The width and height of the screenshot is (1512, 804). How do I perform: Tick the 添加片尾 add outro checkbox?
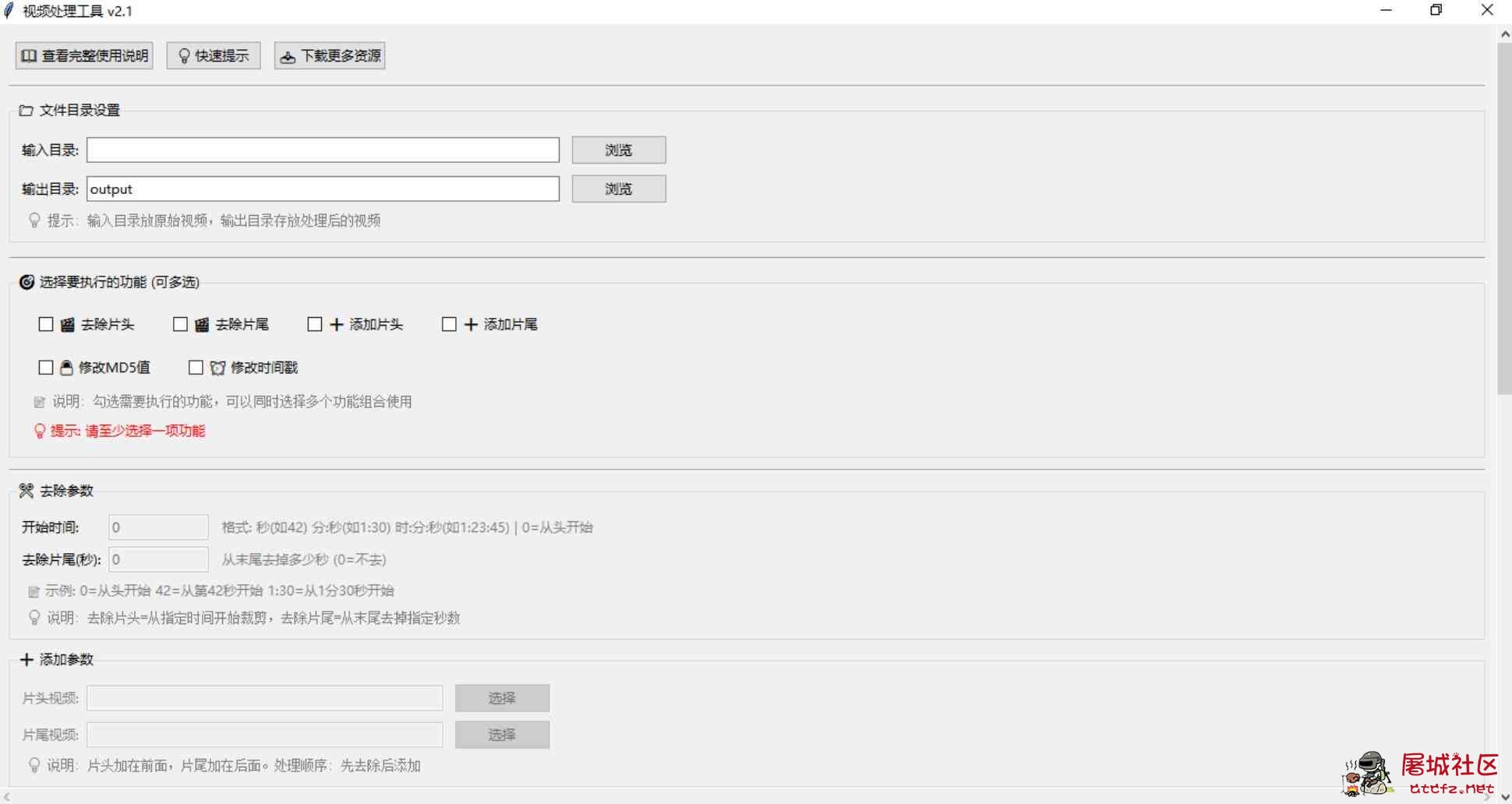(x=449, y=324)
